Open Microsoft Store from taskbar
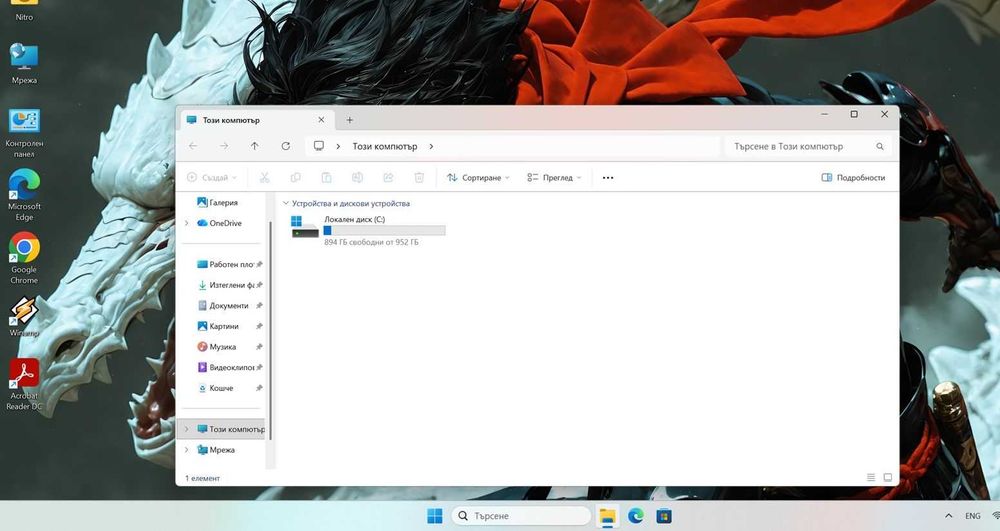Image resolution: width=1000 pixels, height=531 pixels. (664, 516)
